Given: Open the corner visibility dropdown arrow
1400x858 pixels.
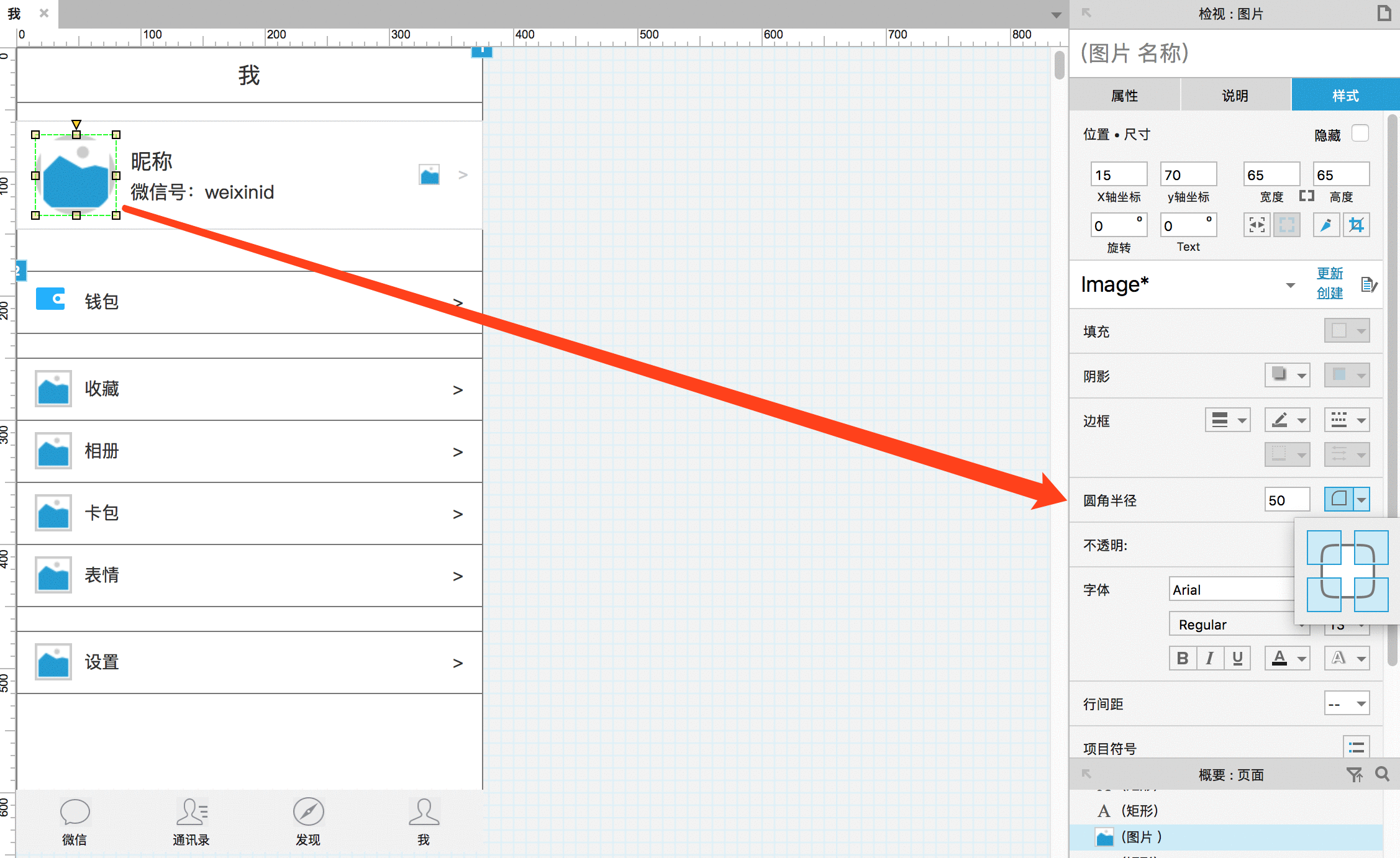Looking at the screenshot, I should point(1361,500).
